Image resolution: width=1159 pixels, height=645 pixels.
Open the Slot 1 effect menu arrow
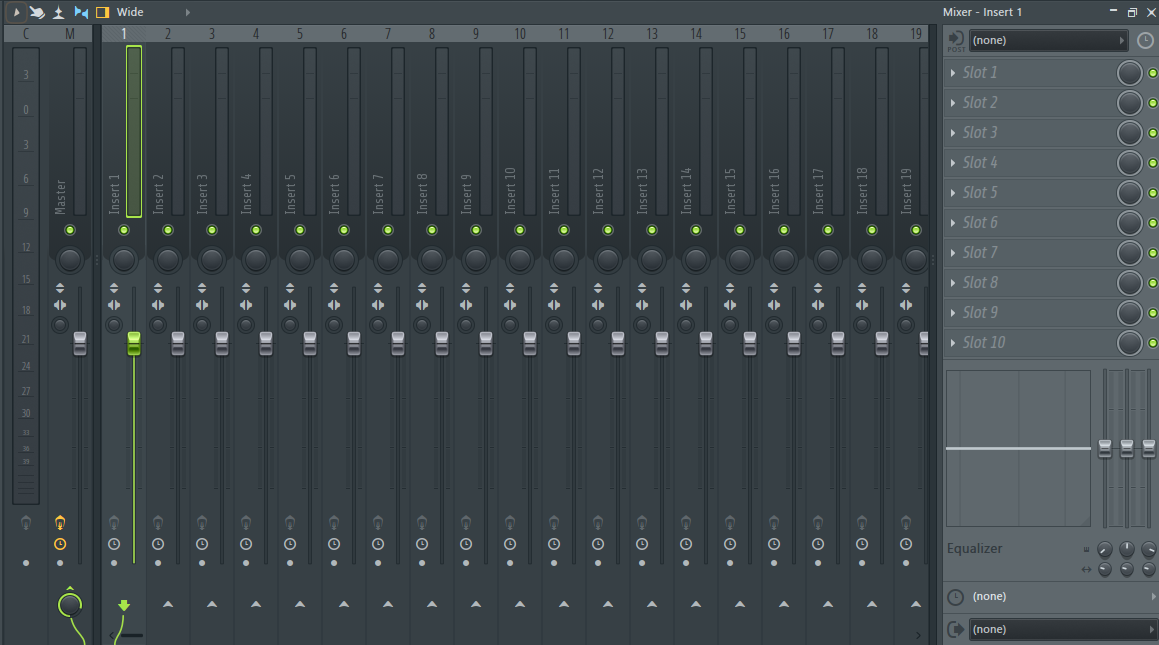click(953, 72)
